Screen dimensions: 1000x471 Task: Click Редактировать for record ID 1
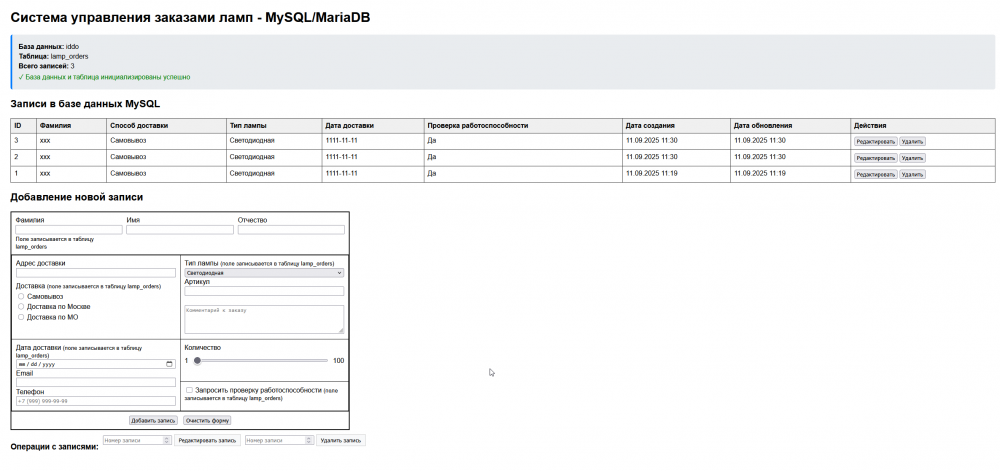tap(876, 175)
